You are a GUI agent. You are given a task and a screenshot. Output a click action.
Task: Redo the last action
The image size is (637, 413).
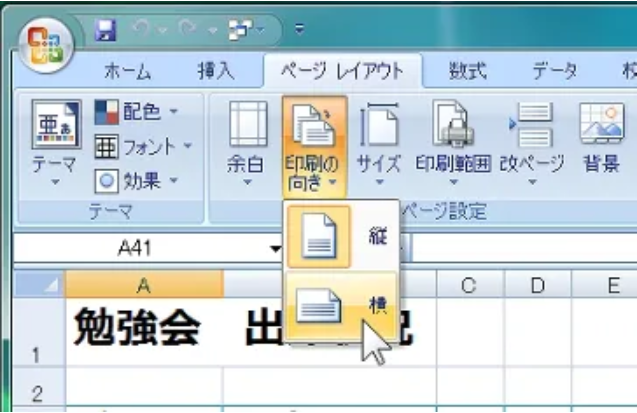pyautogui.click(x=187, y=30)
